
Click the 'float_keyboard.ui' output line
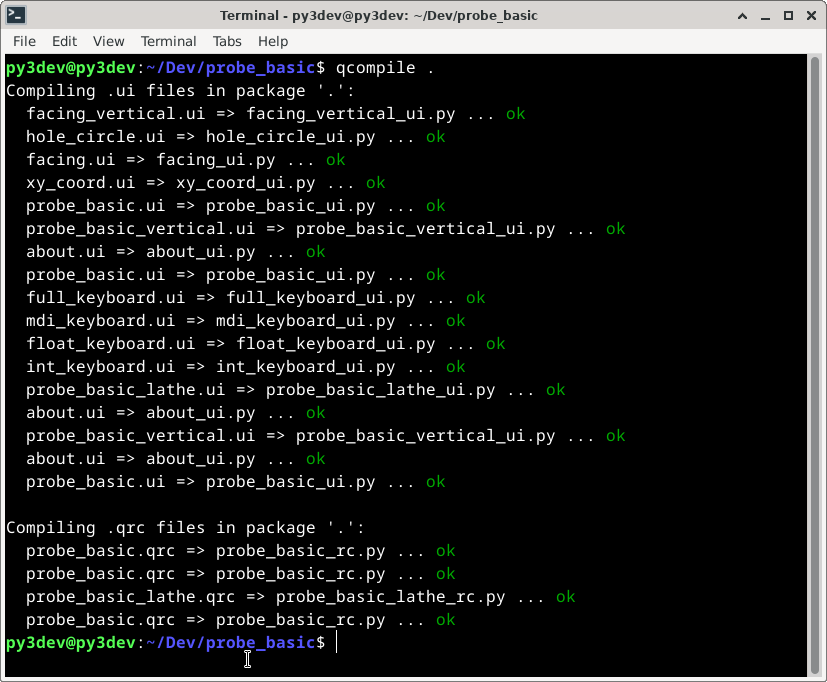(266, 344)
